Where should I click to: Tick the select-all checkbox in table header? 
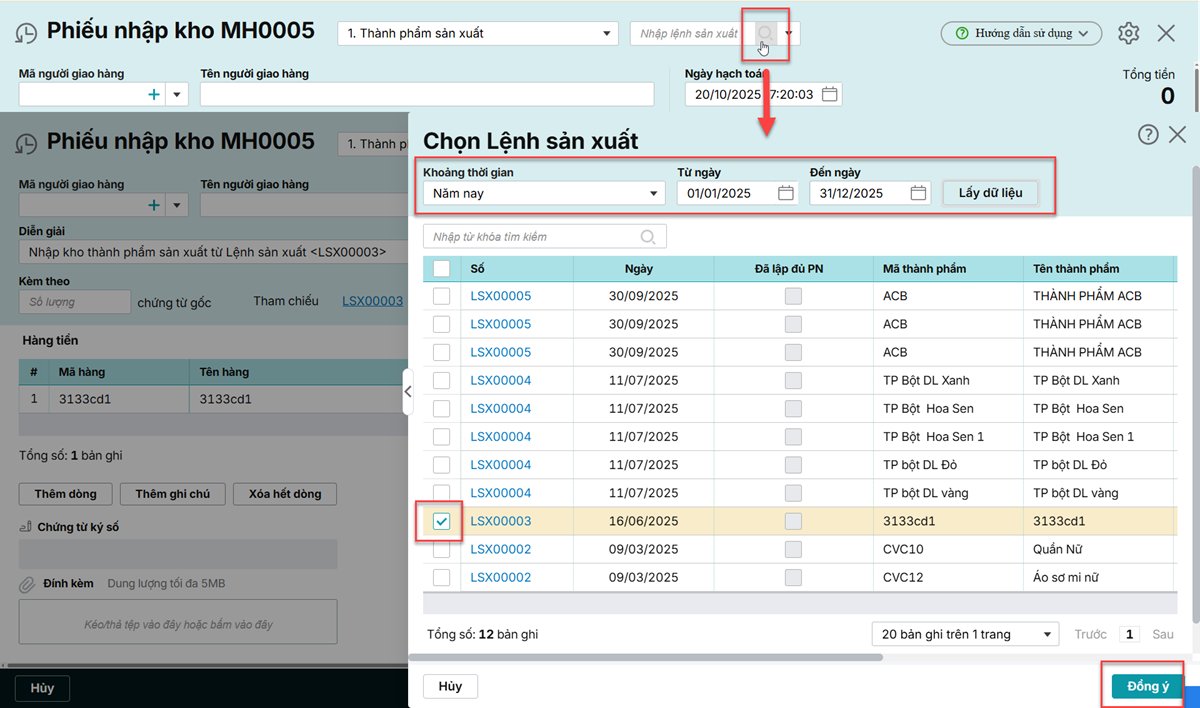click(441, 268)
